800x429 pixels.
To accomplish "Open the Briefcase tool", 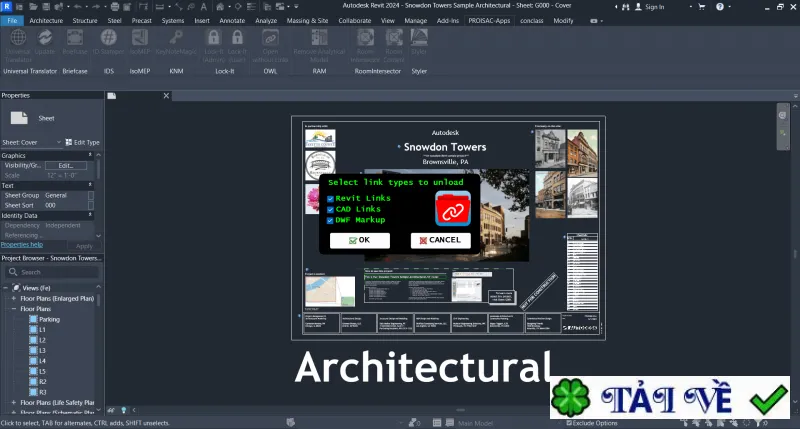I will [x=74, y=42].
